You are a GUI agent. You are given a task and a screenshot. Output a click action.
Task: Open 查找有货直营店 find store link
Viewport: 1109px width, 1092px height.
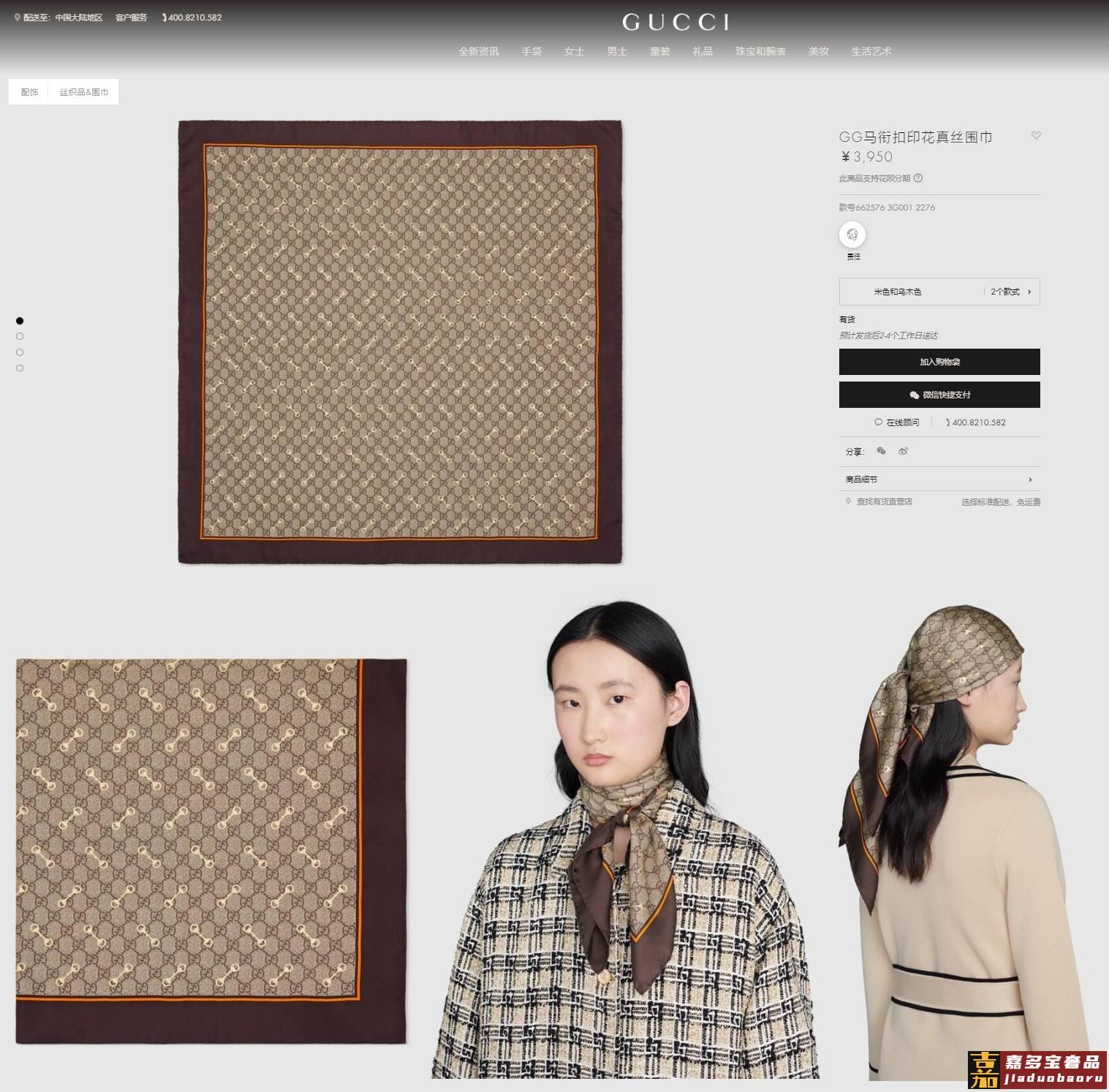coord(884,501)
